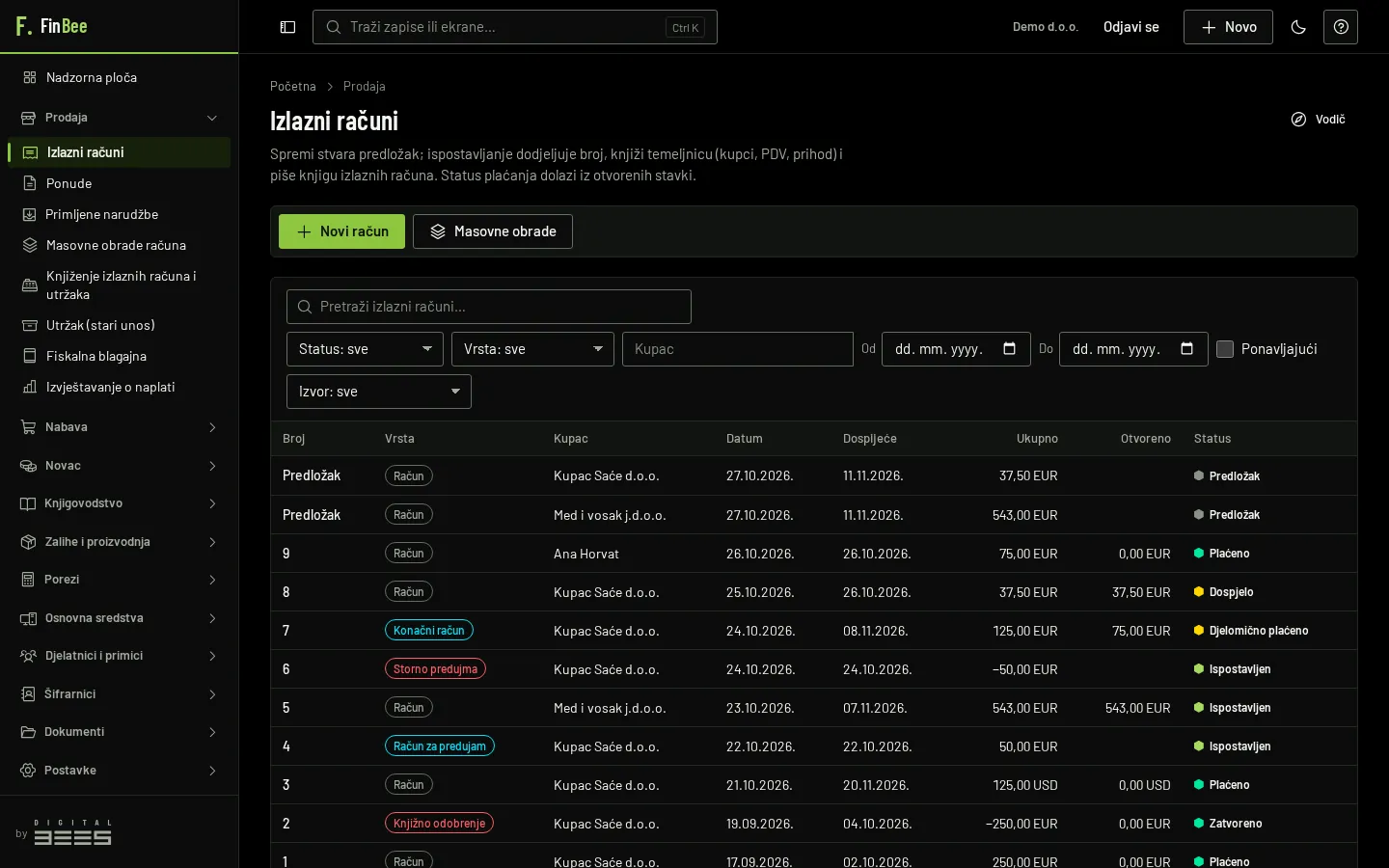Open Nadzorna ploča in sidebar
Image resolution: width=1389 pixels, height=868 pixels.
coord(119,77)
